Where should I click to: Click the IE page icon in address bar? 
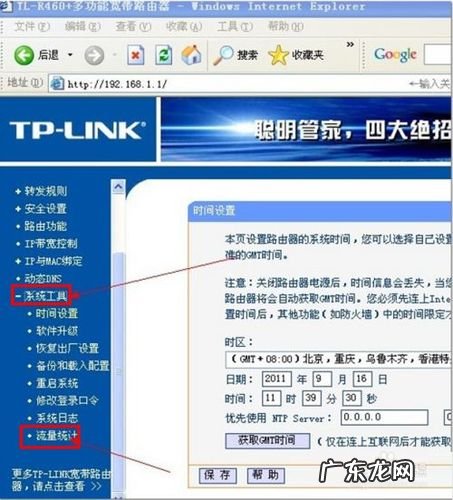[x=57, y=83]
